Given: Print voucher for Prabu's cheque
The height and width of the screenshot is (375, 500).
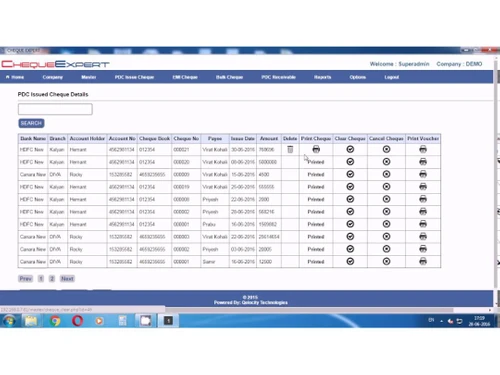Looking at the screenshot, I should 423,224.
